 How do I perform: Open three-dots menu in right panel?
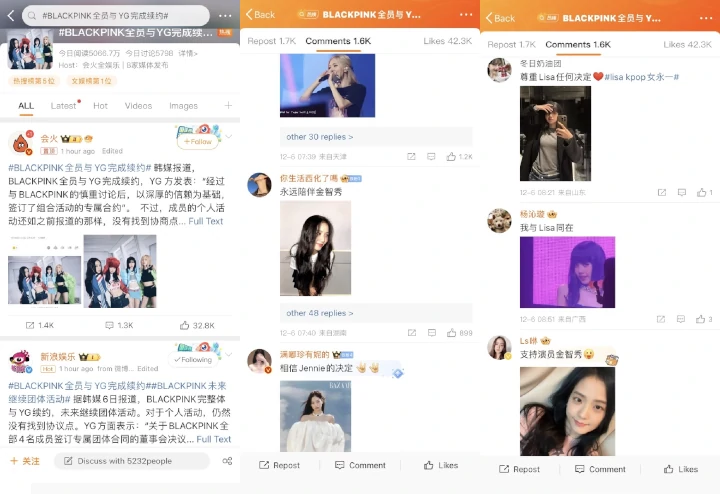click(706, 18)
